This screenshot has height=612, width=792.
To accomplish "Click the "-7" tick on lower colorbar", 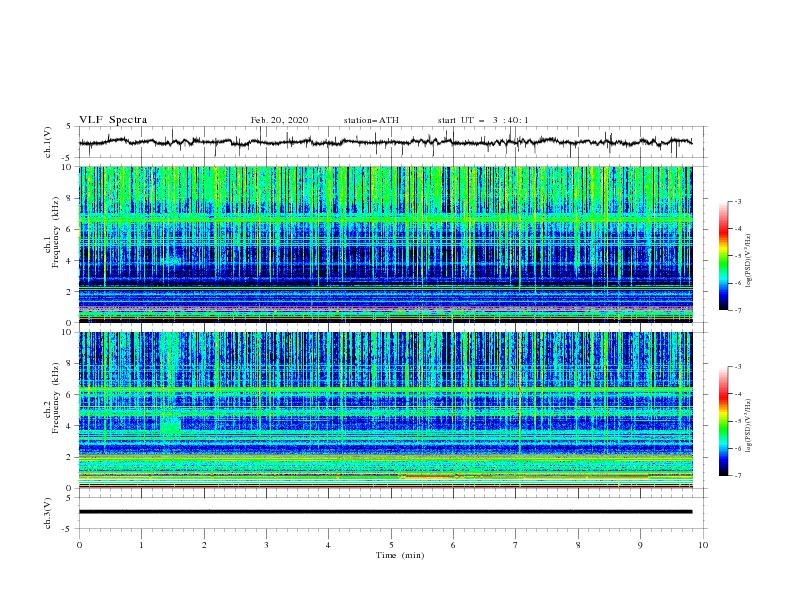I will 737,476.
